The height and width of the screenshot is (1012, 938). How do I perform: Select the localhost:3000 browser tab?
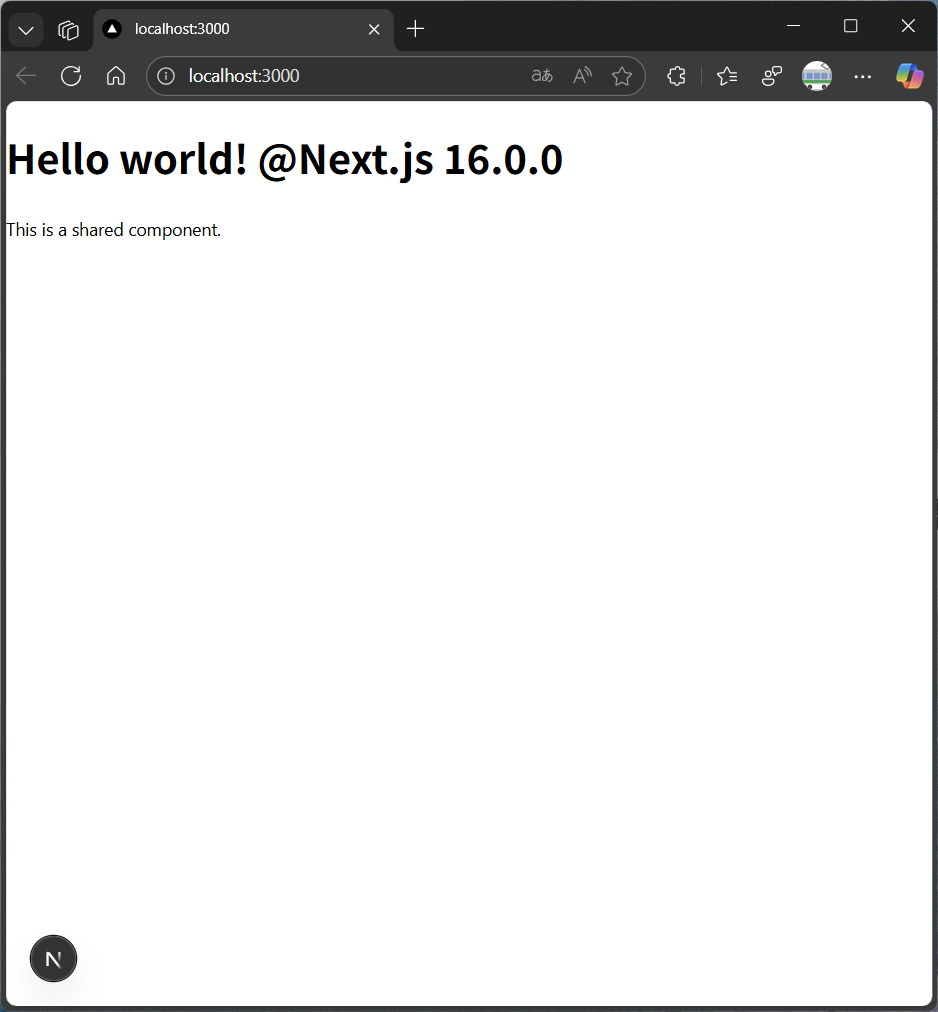tap(230, 30)
